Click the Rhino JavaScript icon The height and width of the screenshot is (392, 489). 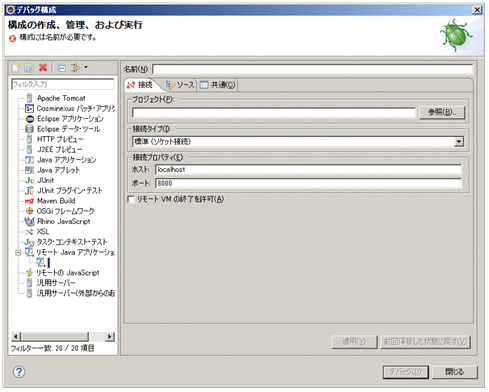(29, 221)
